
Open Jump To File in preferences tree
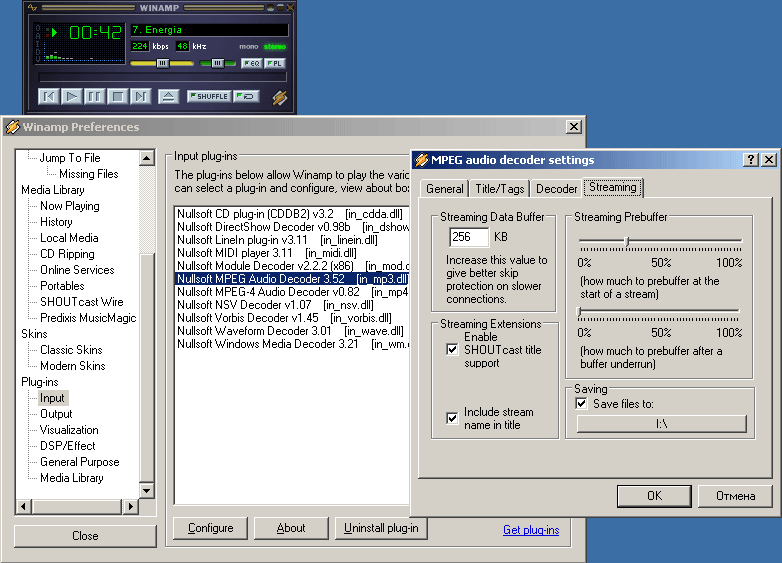tap(70, 158)
